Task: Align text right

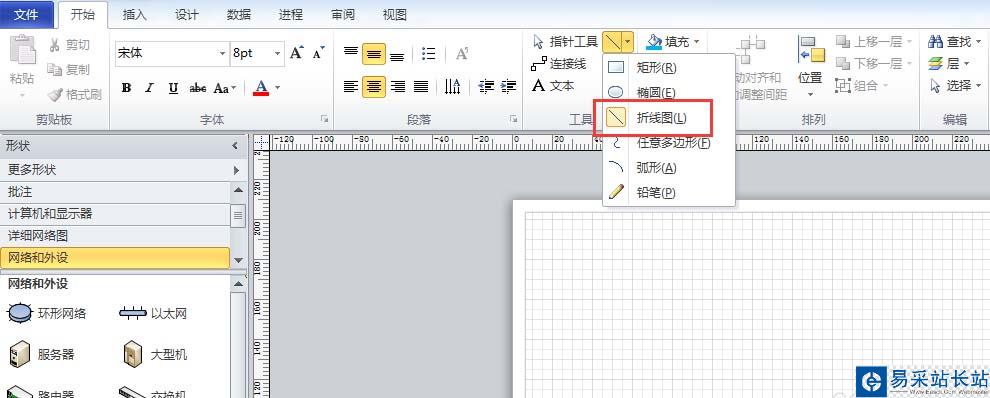Action: (x=398, y=86)
